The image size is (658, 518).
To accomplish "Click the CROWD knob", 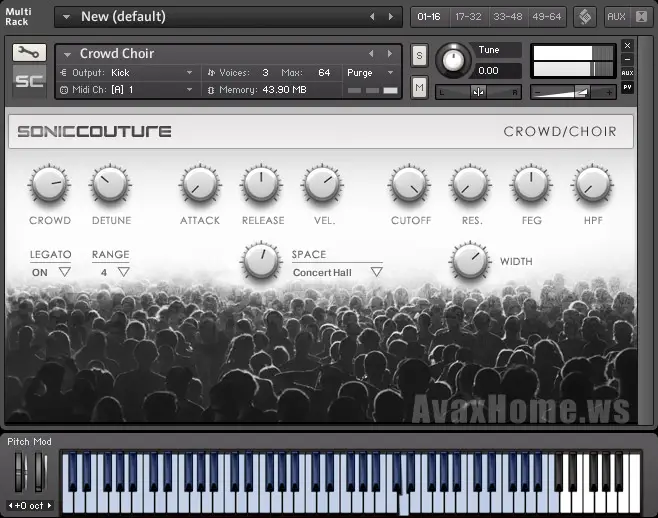I will coord(50,185).
